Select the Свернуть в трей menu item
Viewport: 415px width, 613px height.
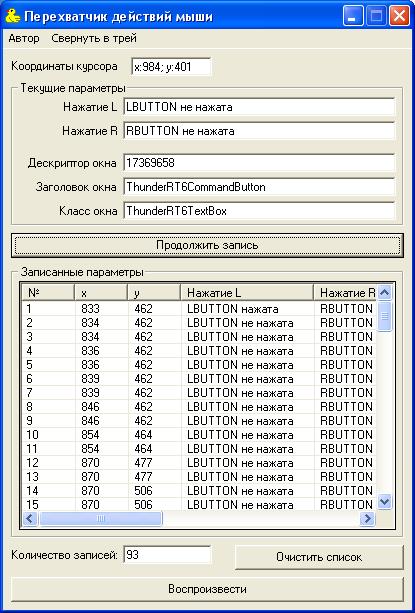(x=94, y=38)
